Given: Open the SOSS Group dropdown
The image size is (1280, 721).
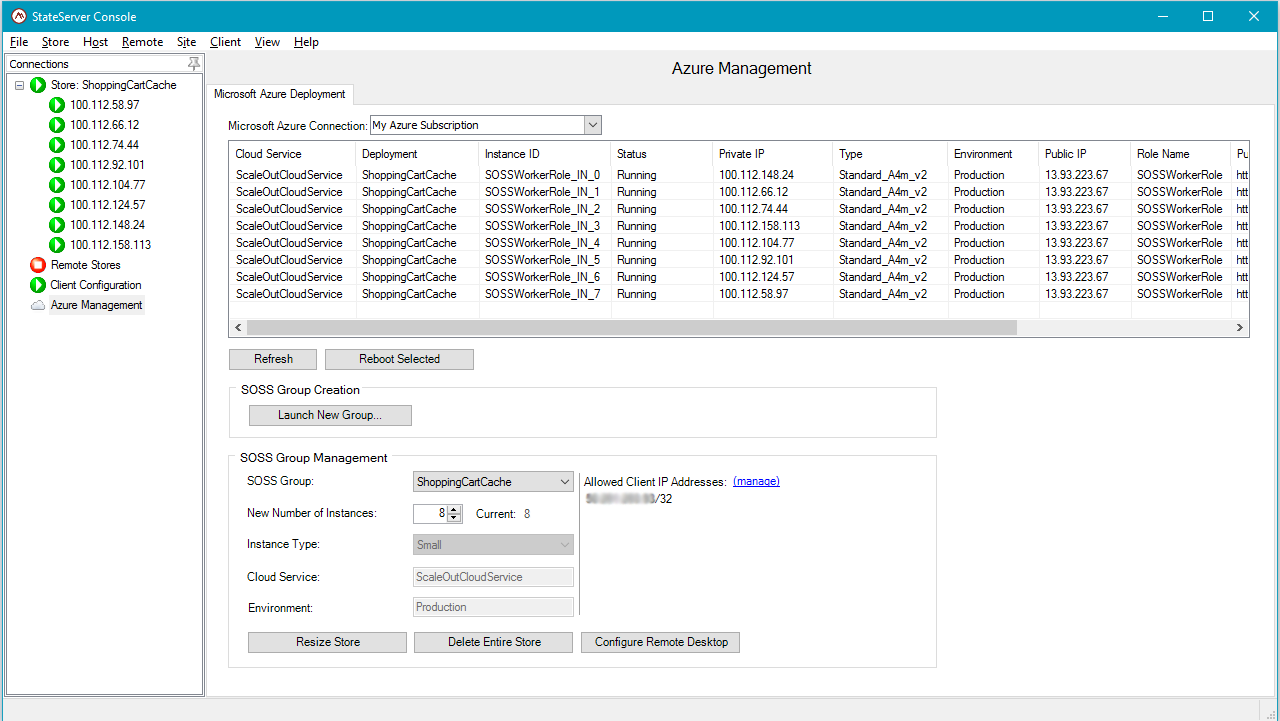Looking at the screenshot, I should pos(565,482).
